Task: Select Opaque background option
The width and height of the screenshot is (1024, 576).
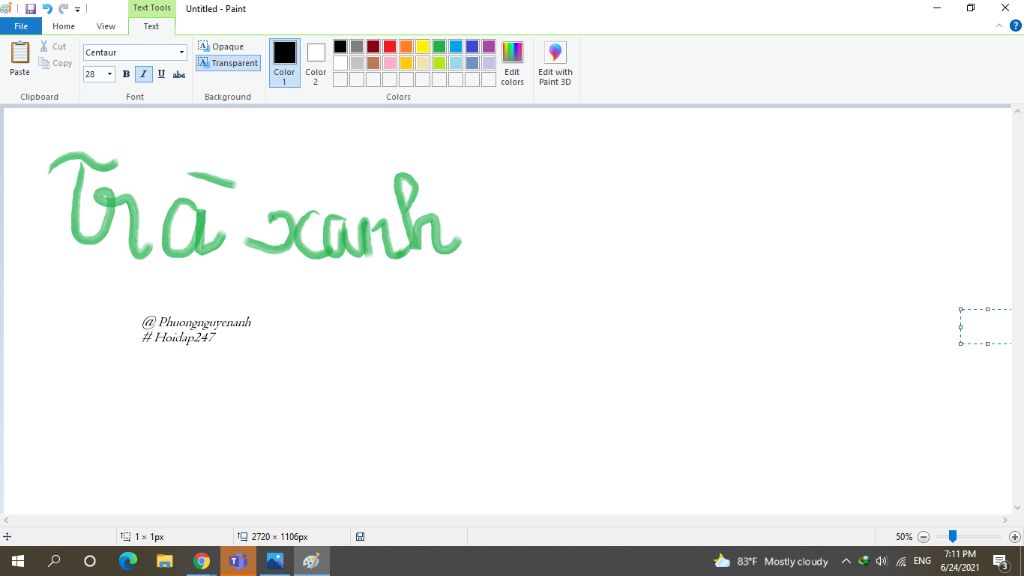Action: point(221,46)
